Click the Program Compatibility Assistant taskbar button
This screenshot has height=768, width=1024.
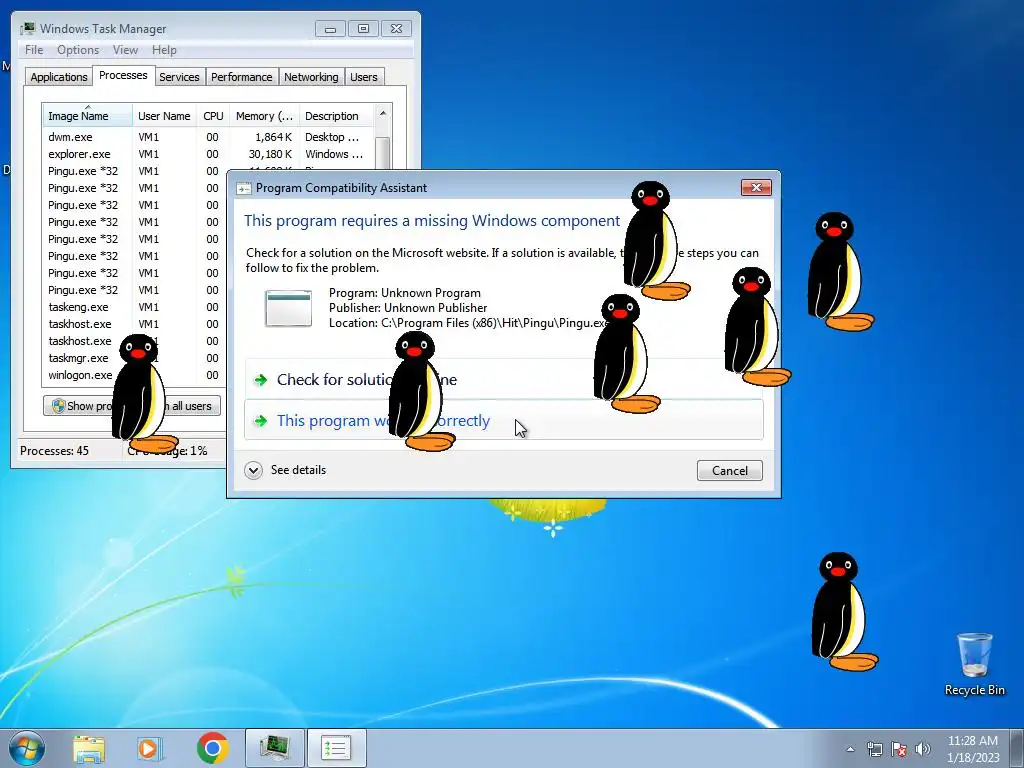pos(336,748)
